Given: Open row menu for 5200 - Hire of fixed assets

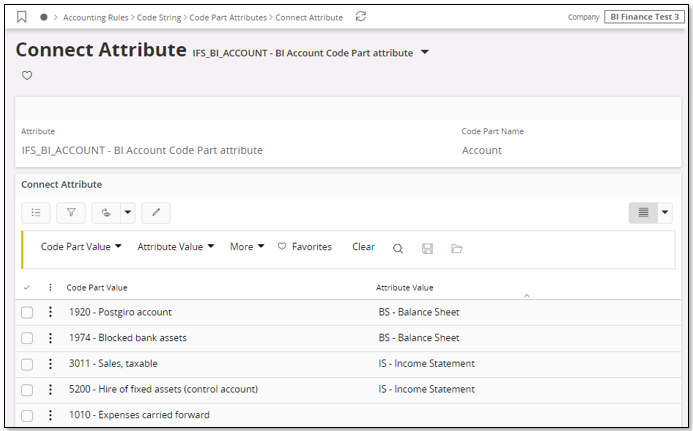Looking at the screenshot, I should (x=49, y=390).
